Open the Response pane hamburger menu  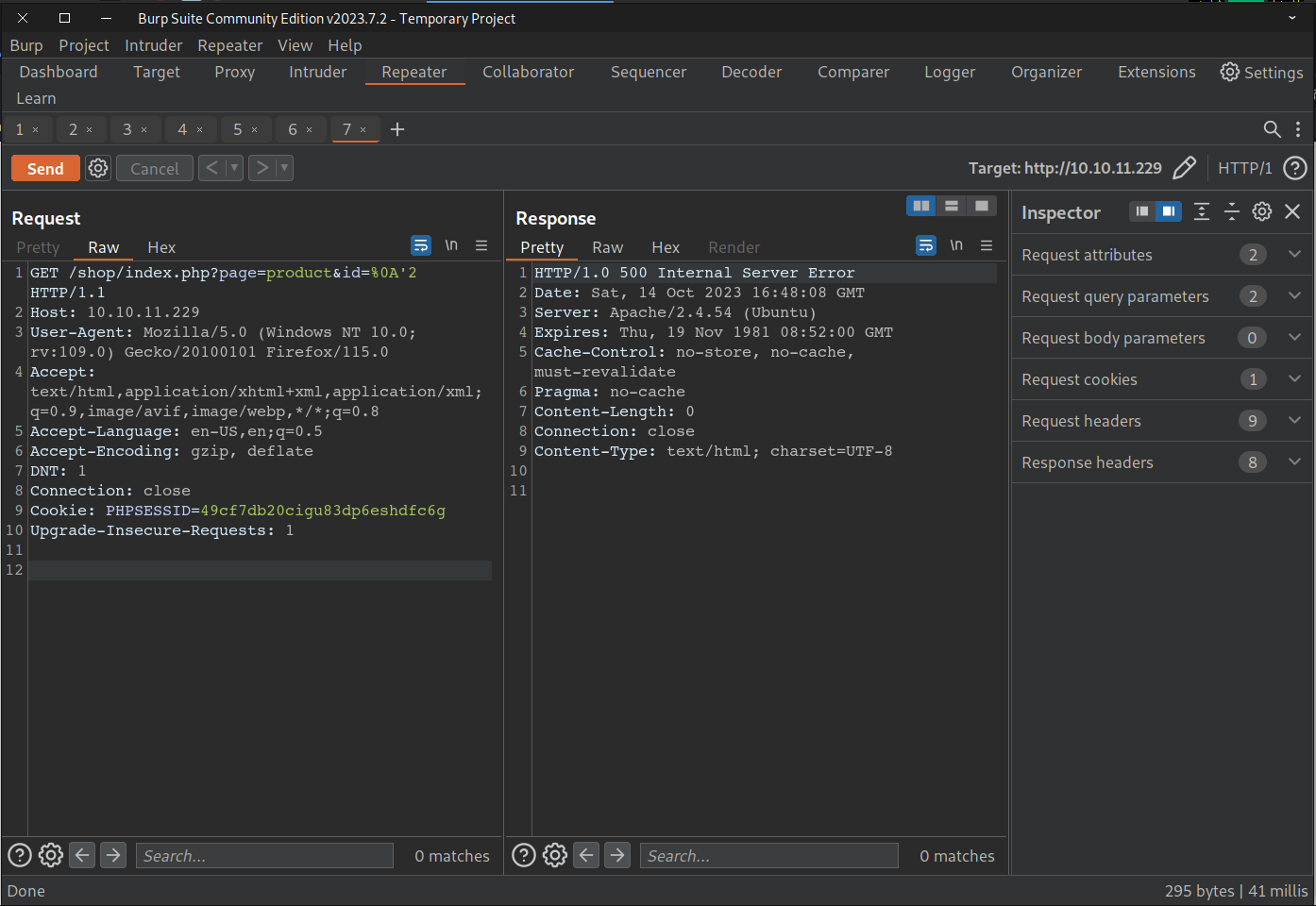coord(987,245)
